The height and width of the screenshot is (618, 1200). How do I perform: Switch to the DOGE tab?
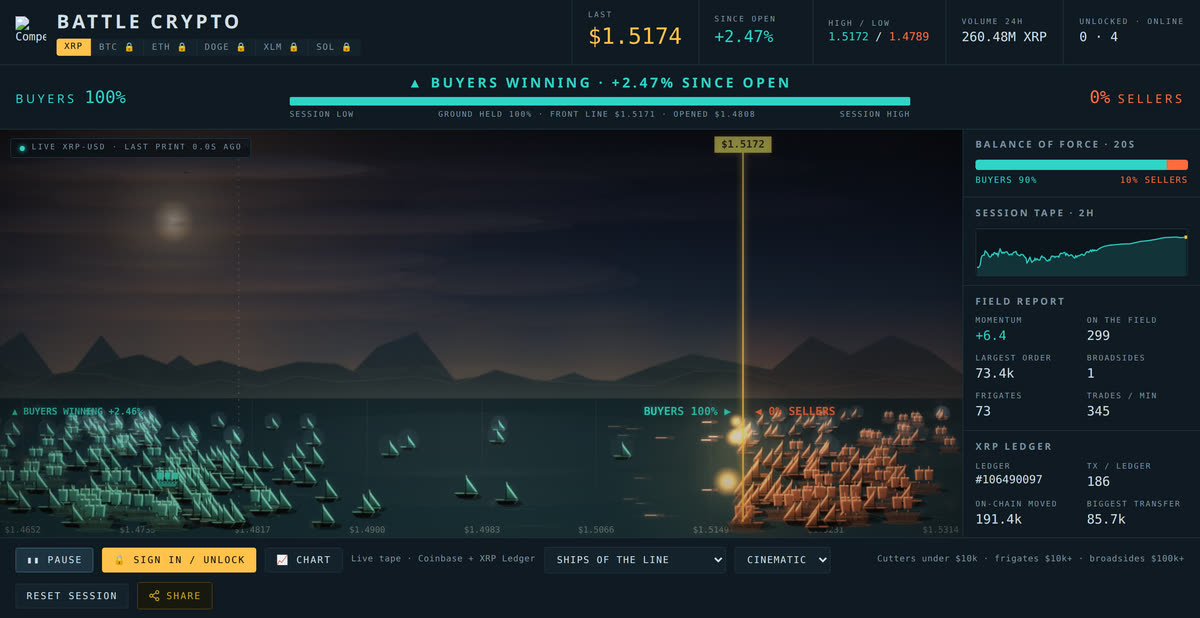(224, 47)
